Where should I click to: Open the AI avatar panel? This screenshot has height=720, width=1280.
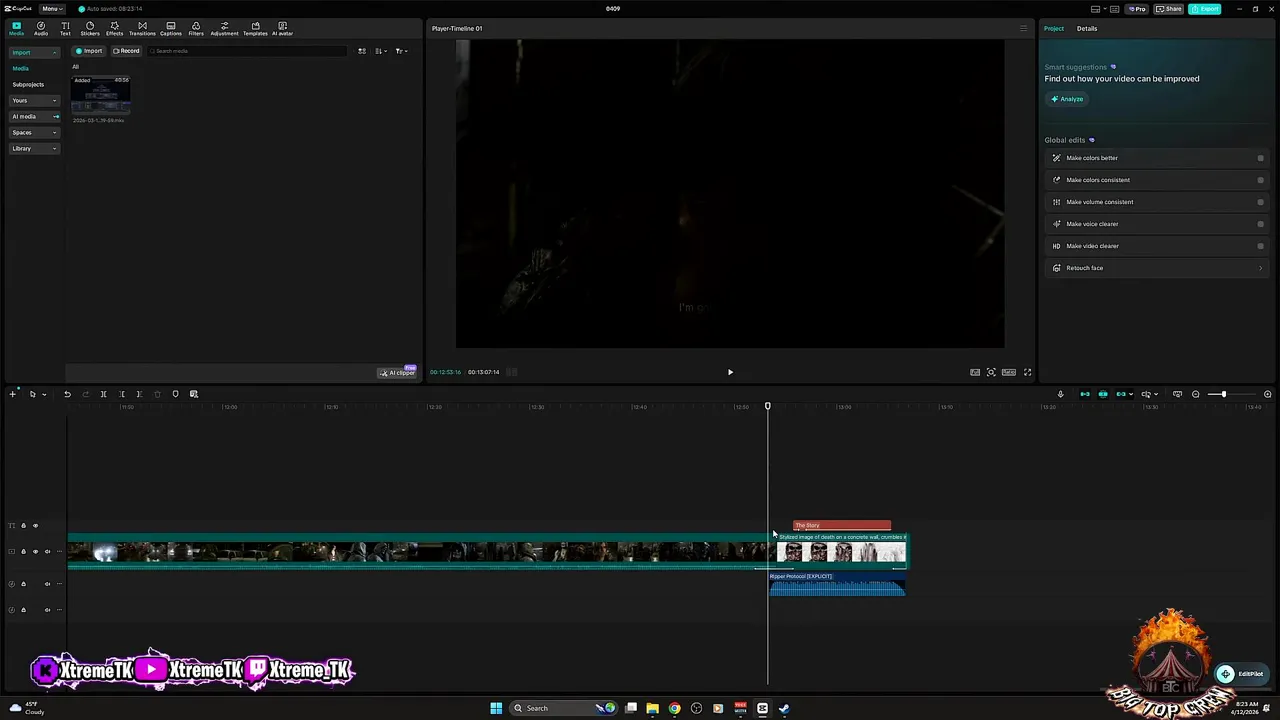coord(283,28)
